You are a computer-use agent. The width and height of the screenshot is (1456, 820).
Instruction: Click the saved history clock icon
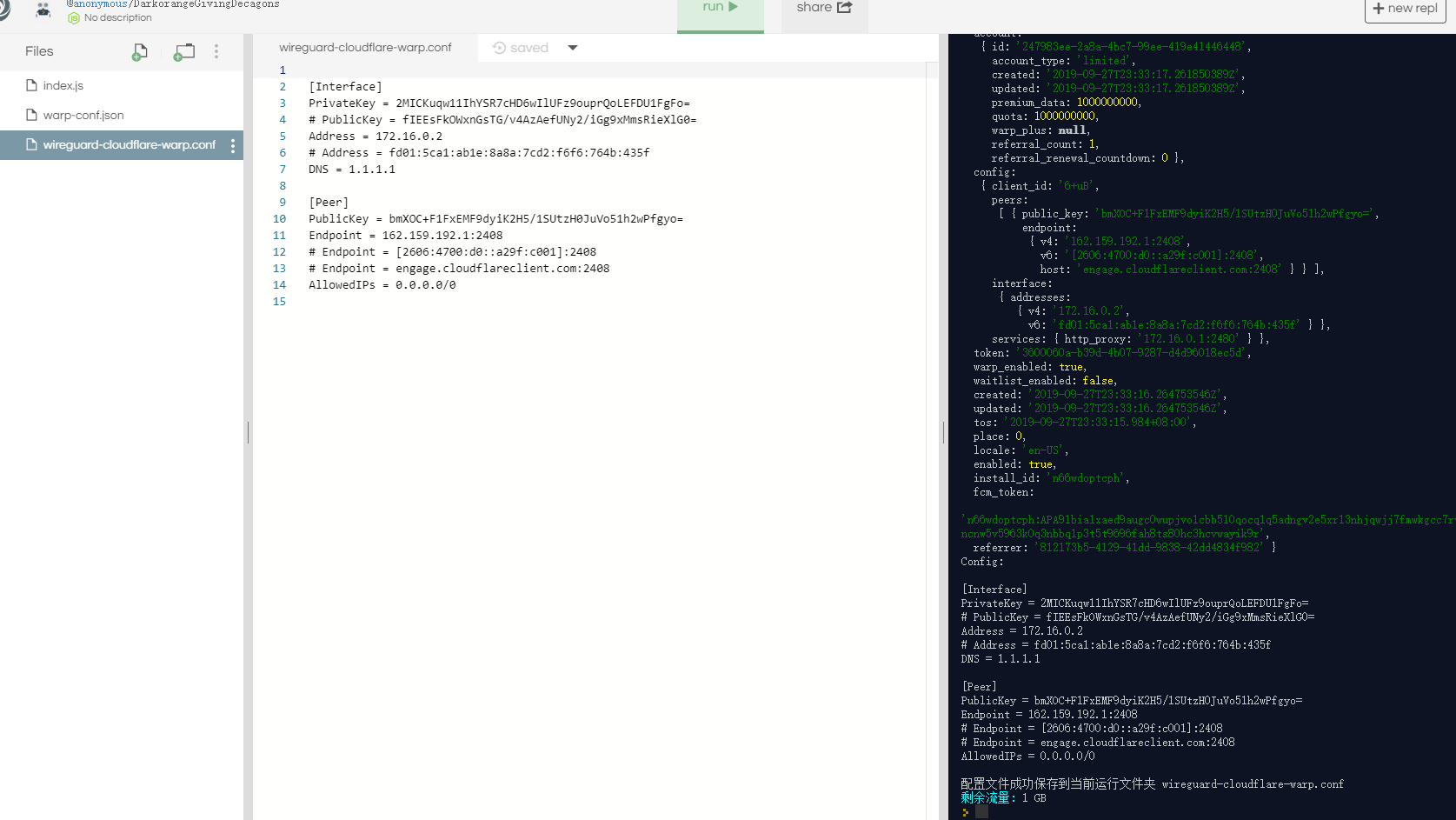click(x=499, y=48)
